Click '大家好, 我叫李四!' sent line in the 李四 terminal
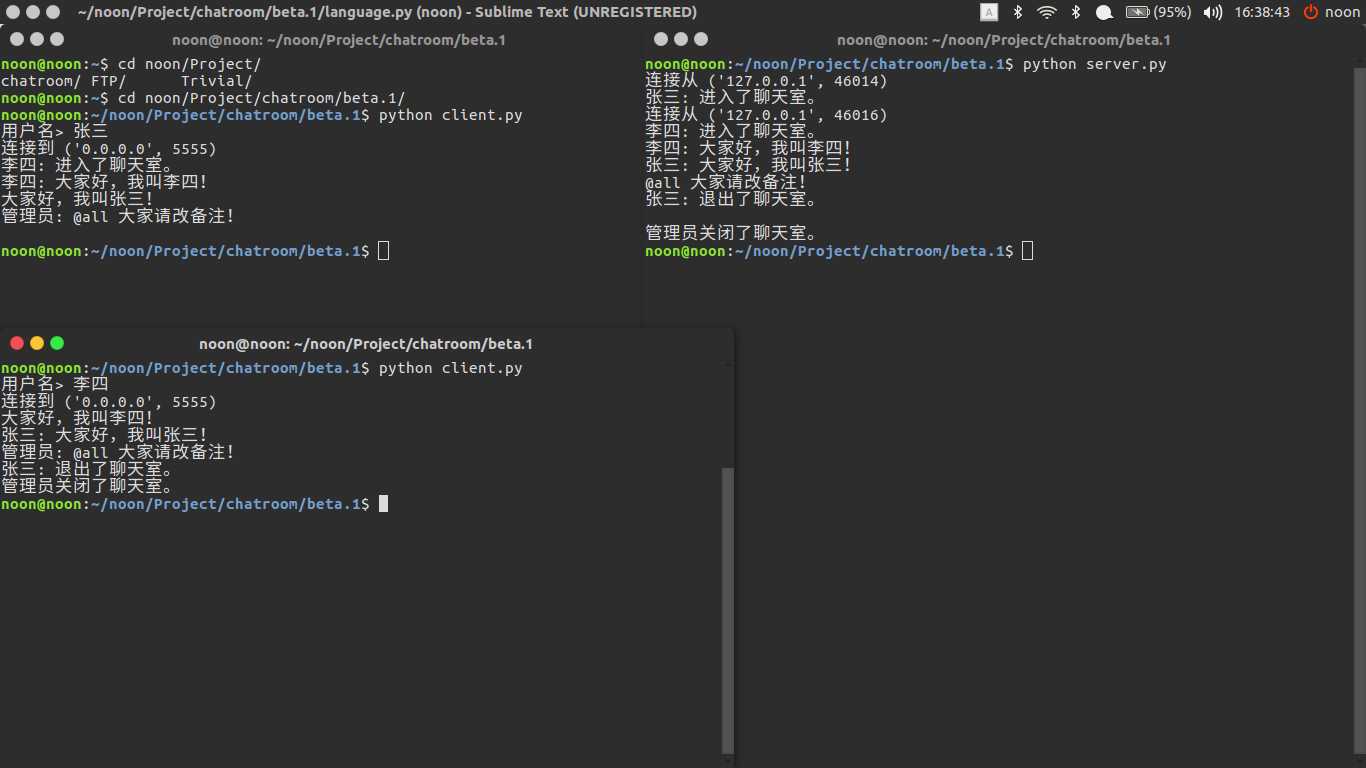Viewport: 1366px width, 768px height. (78, 419)
